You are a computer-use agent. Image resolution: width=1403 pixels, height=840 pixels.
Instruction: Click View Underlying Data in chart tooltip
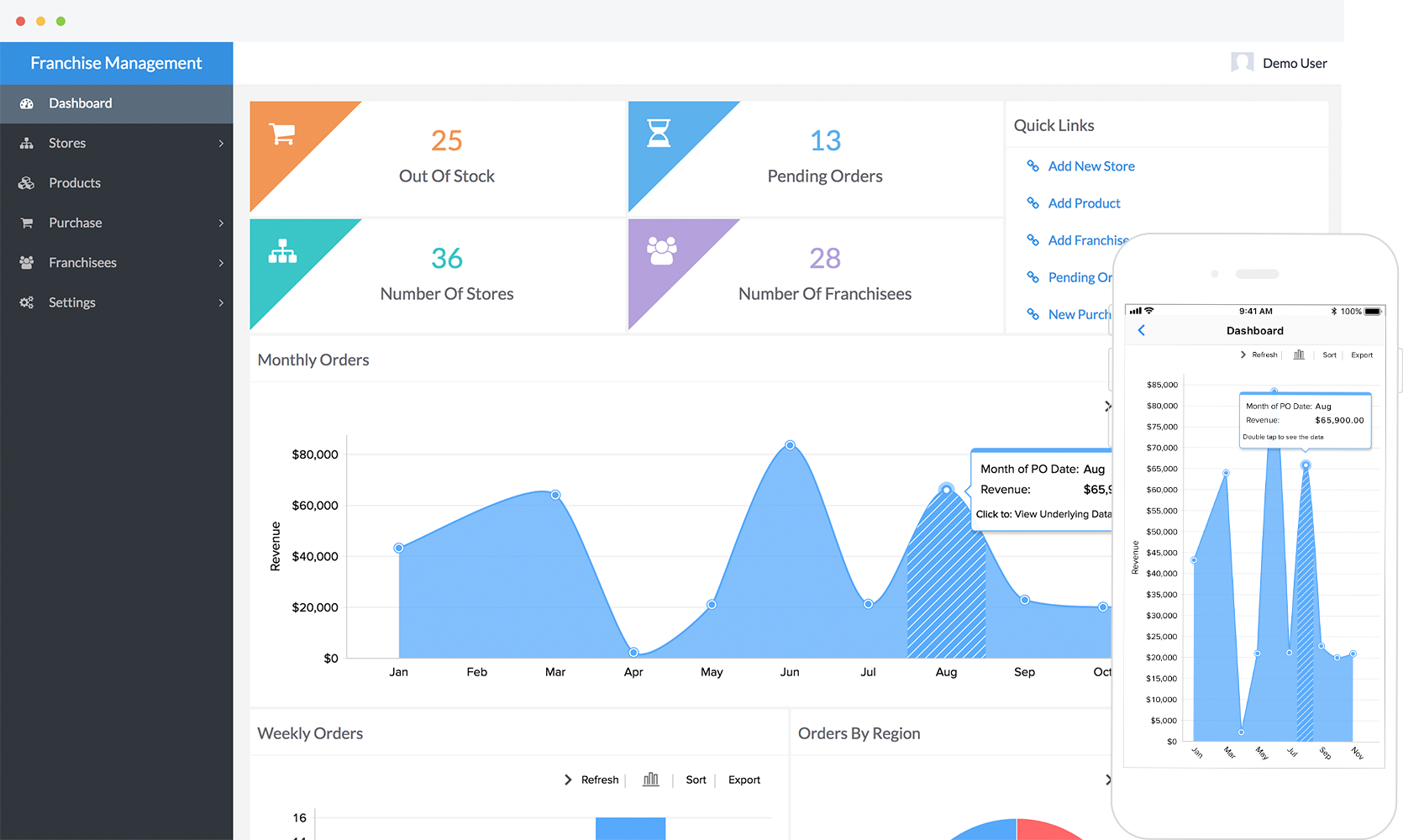click(x=1063, y=514)
